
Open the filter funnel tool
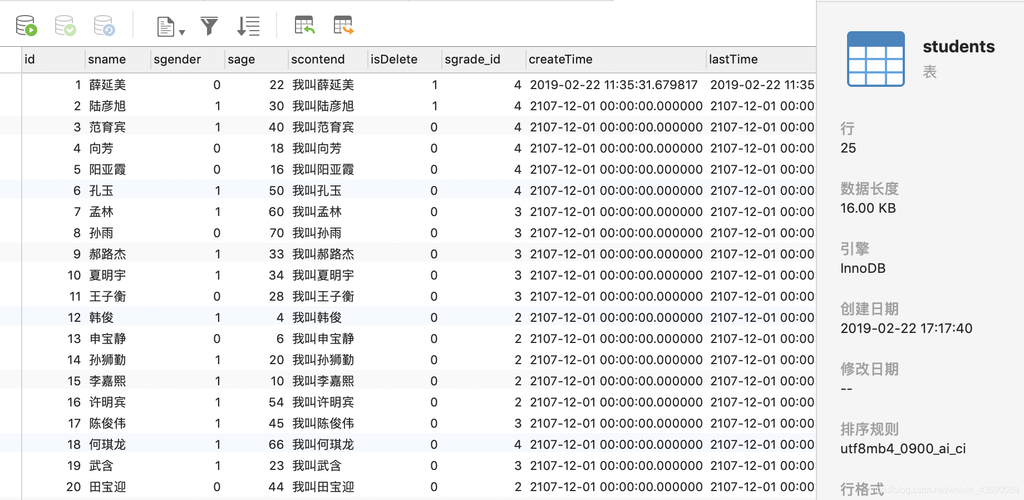[209, 26]
